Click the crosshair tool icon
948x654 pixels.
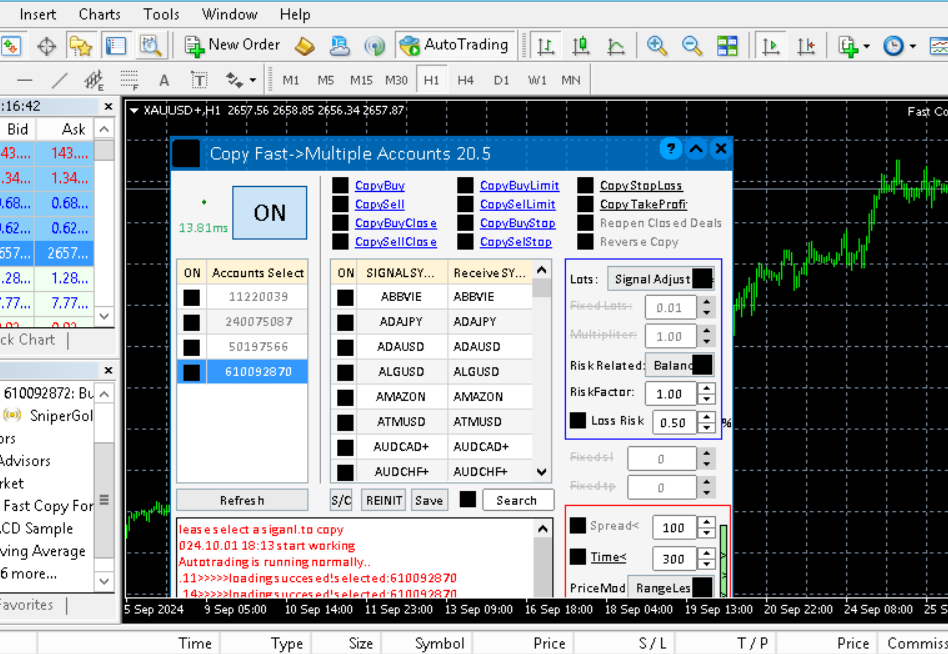click(x=47, y=46)
